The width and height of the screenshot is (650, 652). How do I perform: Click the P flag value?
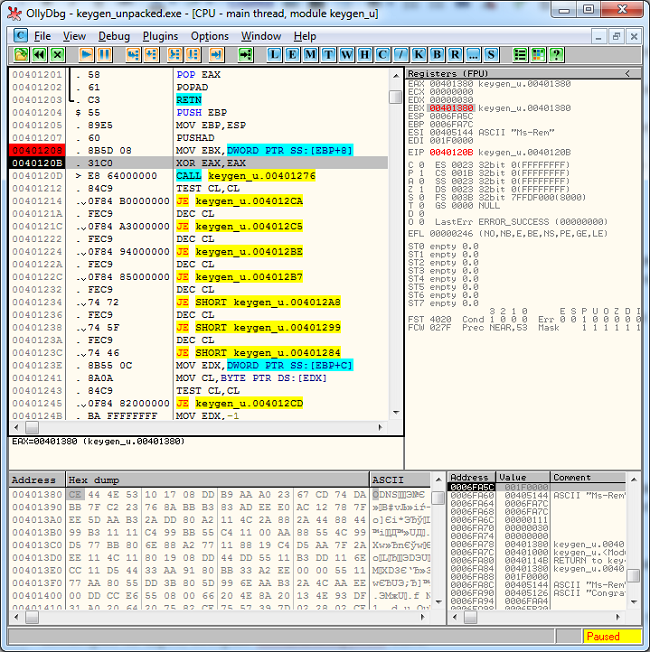(x=421, y=173)
